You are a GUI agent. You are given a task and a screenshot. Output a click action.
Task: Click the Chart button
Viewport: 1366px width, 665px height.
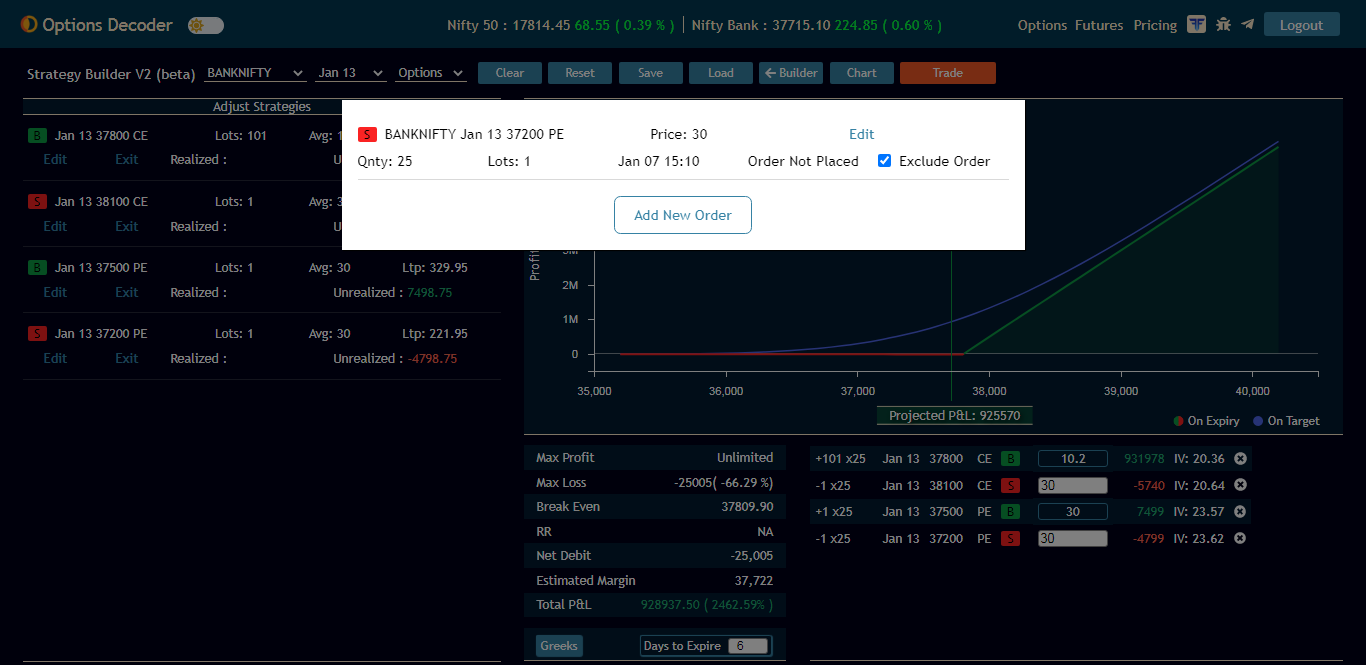pos(862,73)
